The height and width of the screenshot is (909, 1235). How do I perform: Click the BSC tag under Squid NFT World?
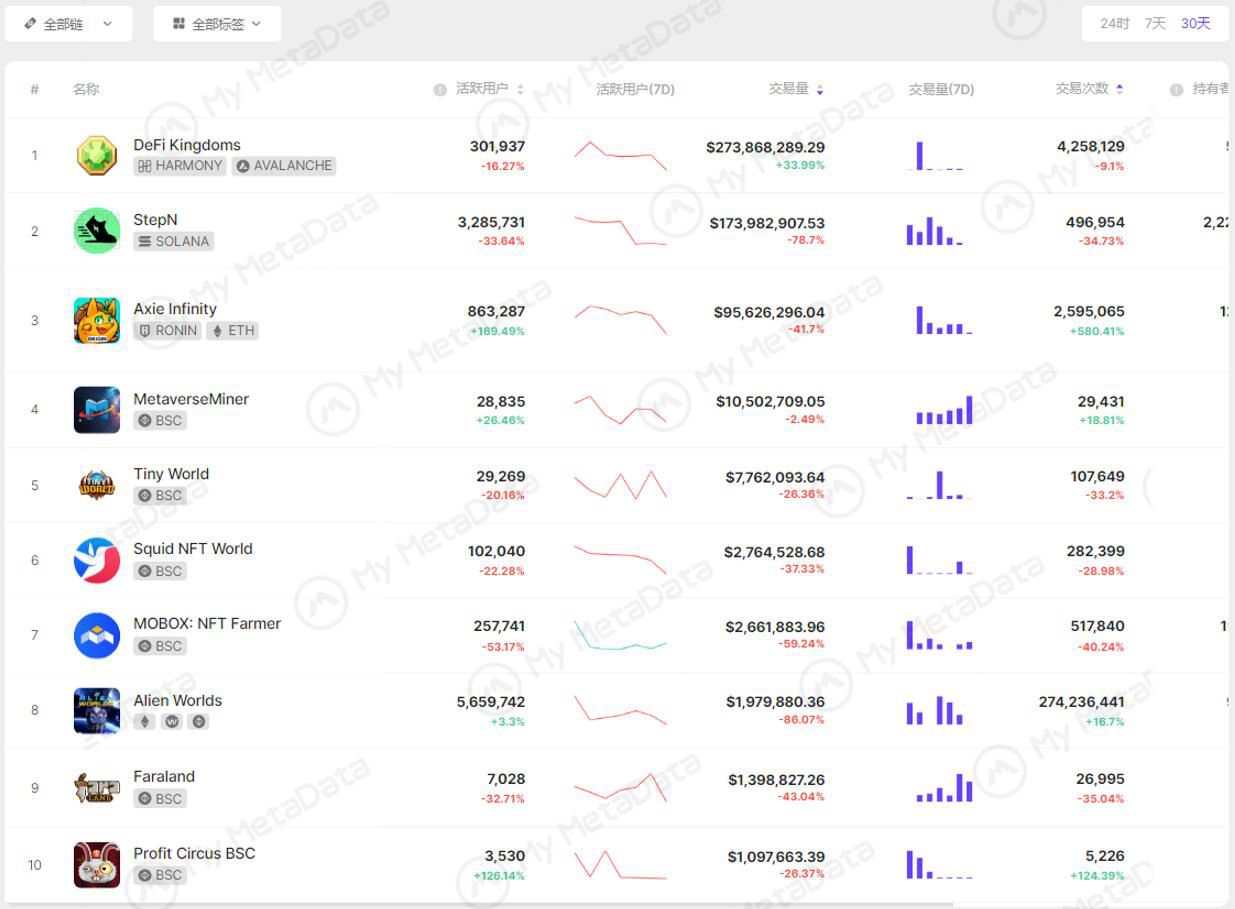(x=160, y=571)
